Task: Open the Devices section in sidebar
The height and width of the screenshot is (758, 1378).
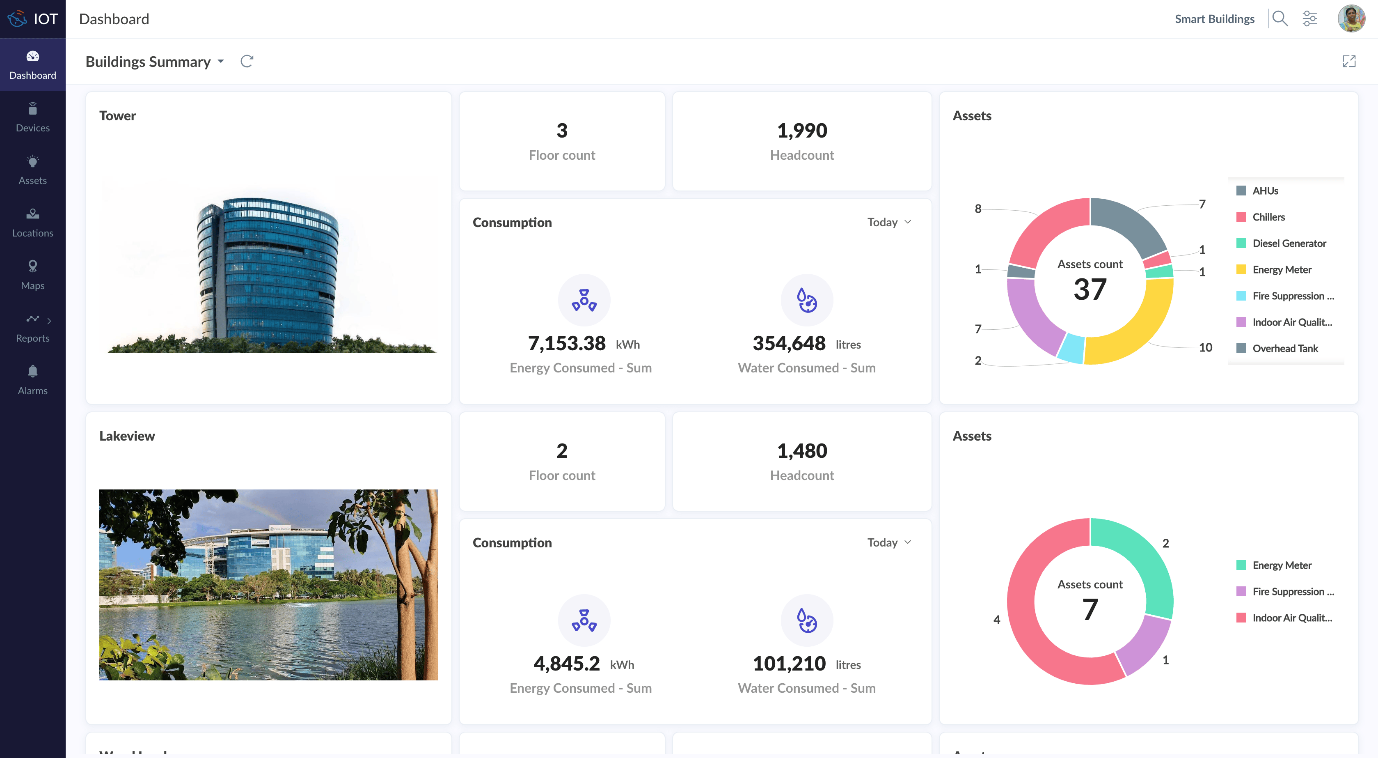Action: click(32, 117)
